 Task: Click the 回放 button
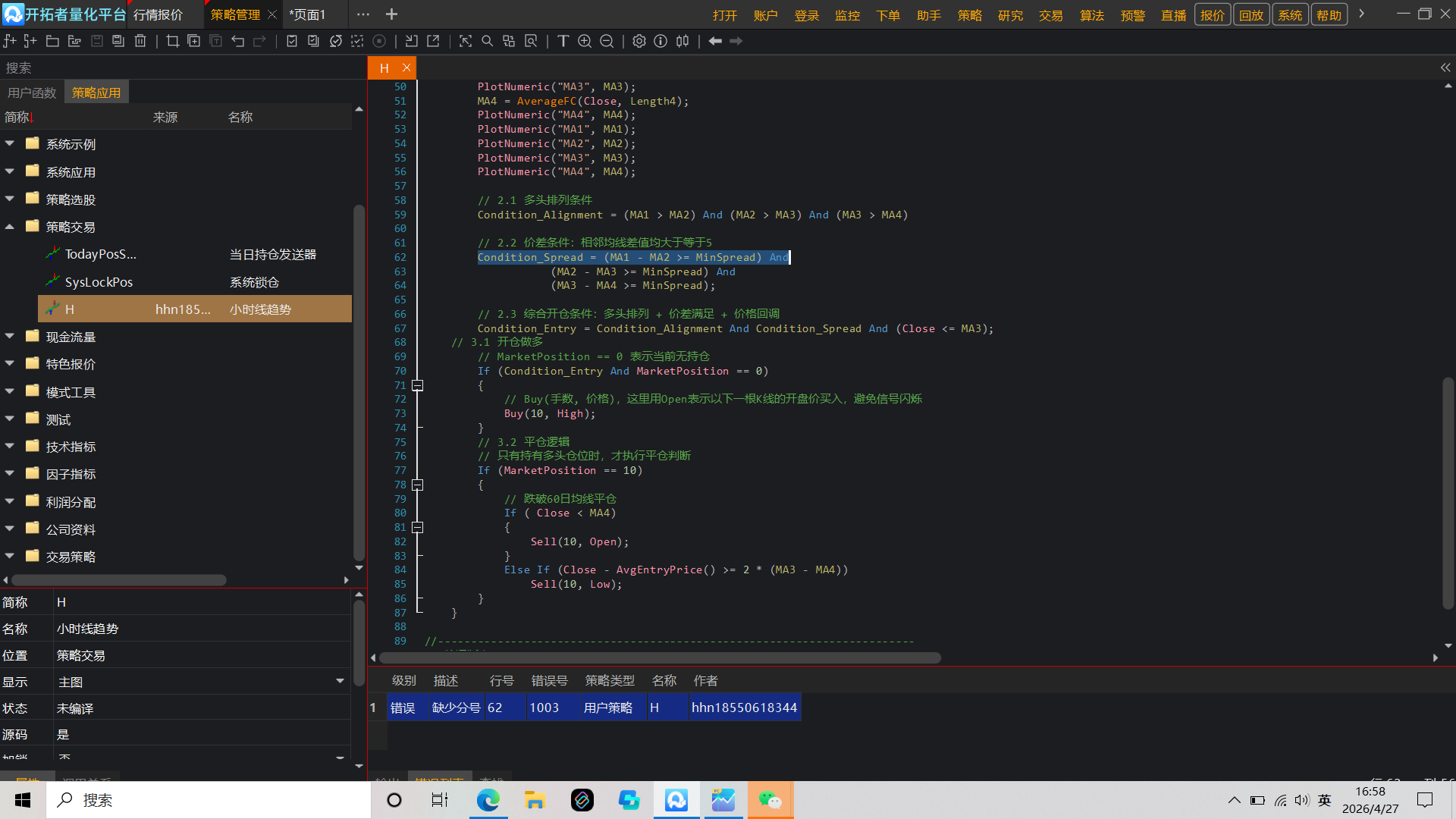click(x=1251, y=15)
